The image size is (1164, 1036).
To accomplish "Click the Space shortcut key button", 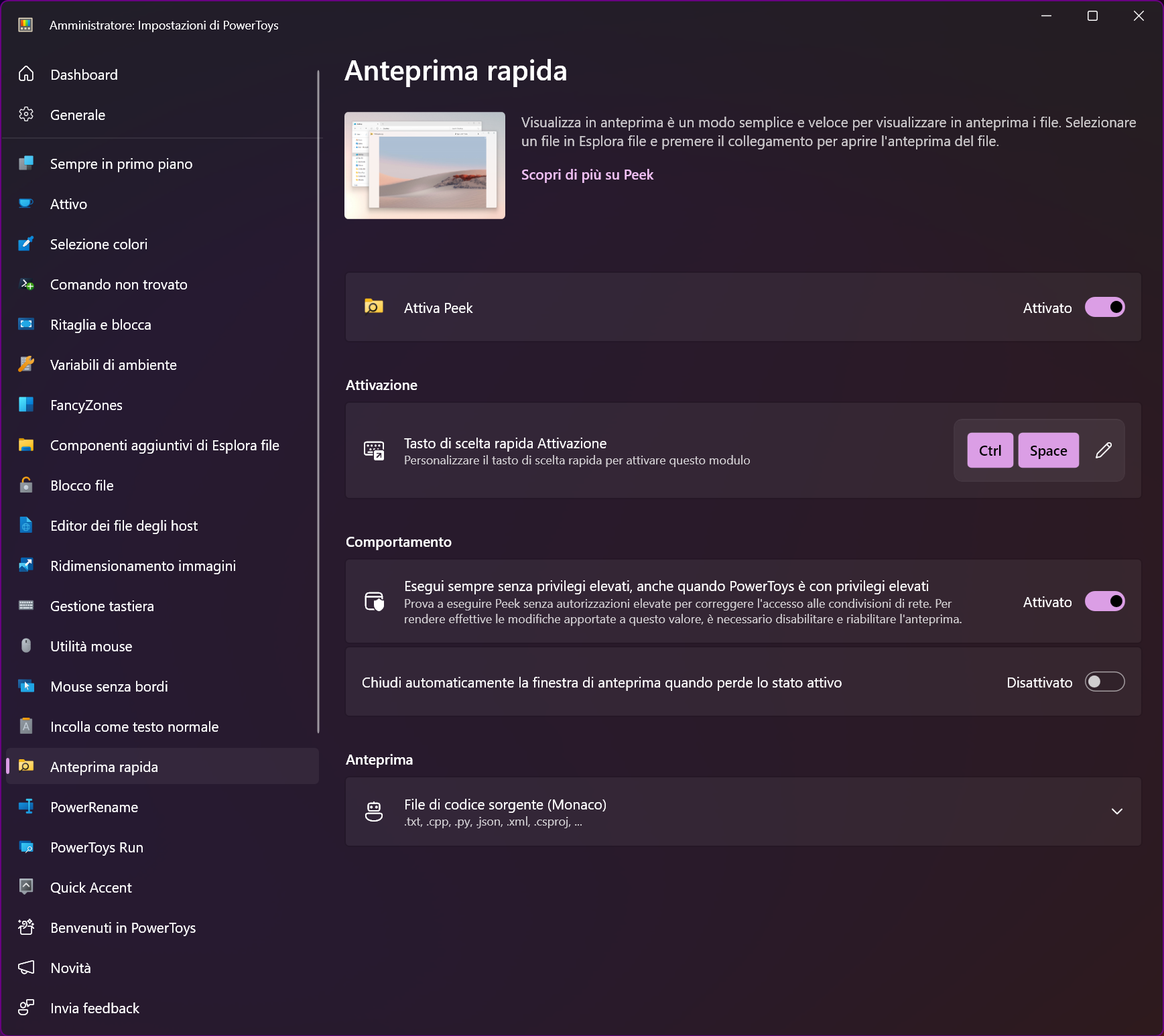I will coord(1049,450).
